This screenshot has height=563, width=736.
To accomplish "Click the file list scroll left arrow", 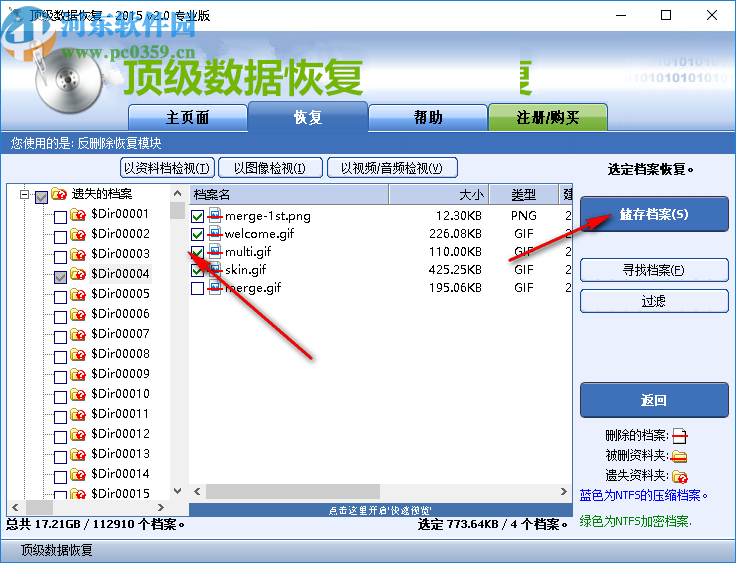I will pos(197,492).
